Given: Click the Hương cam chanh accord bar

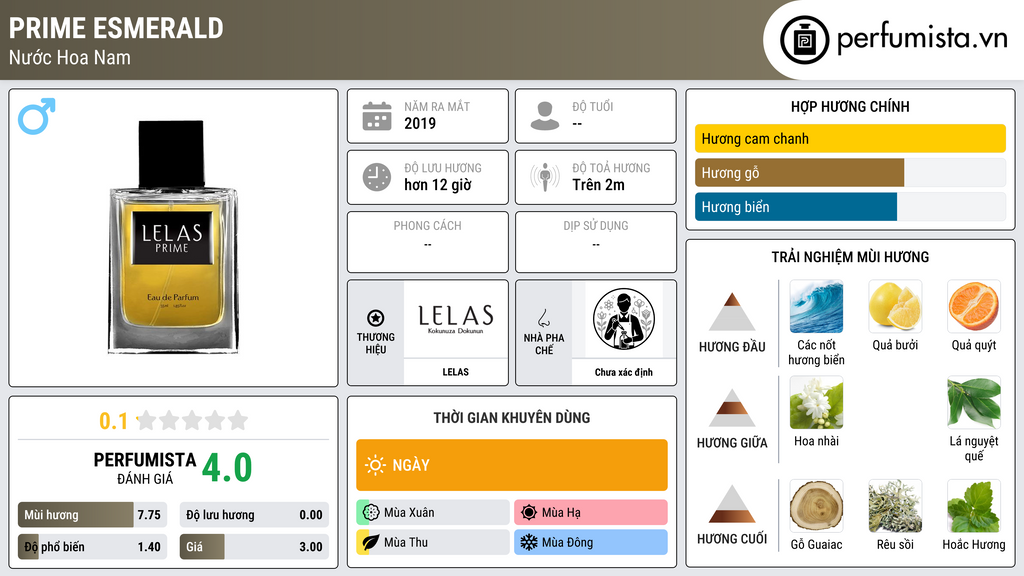Looking at the screenshot, I should (850, 138).
